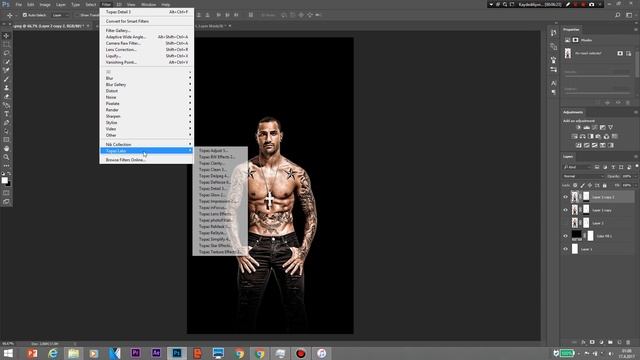Image resolution: width=640 pixels, height=360 pixels.
Task: Add a Brightness/Contrast adjustment
Action: click(578, 127)
